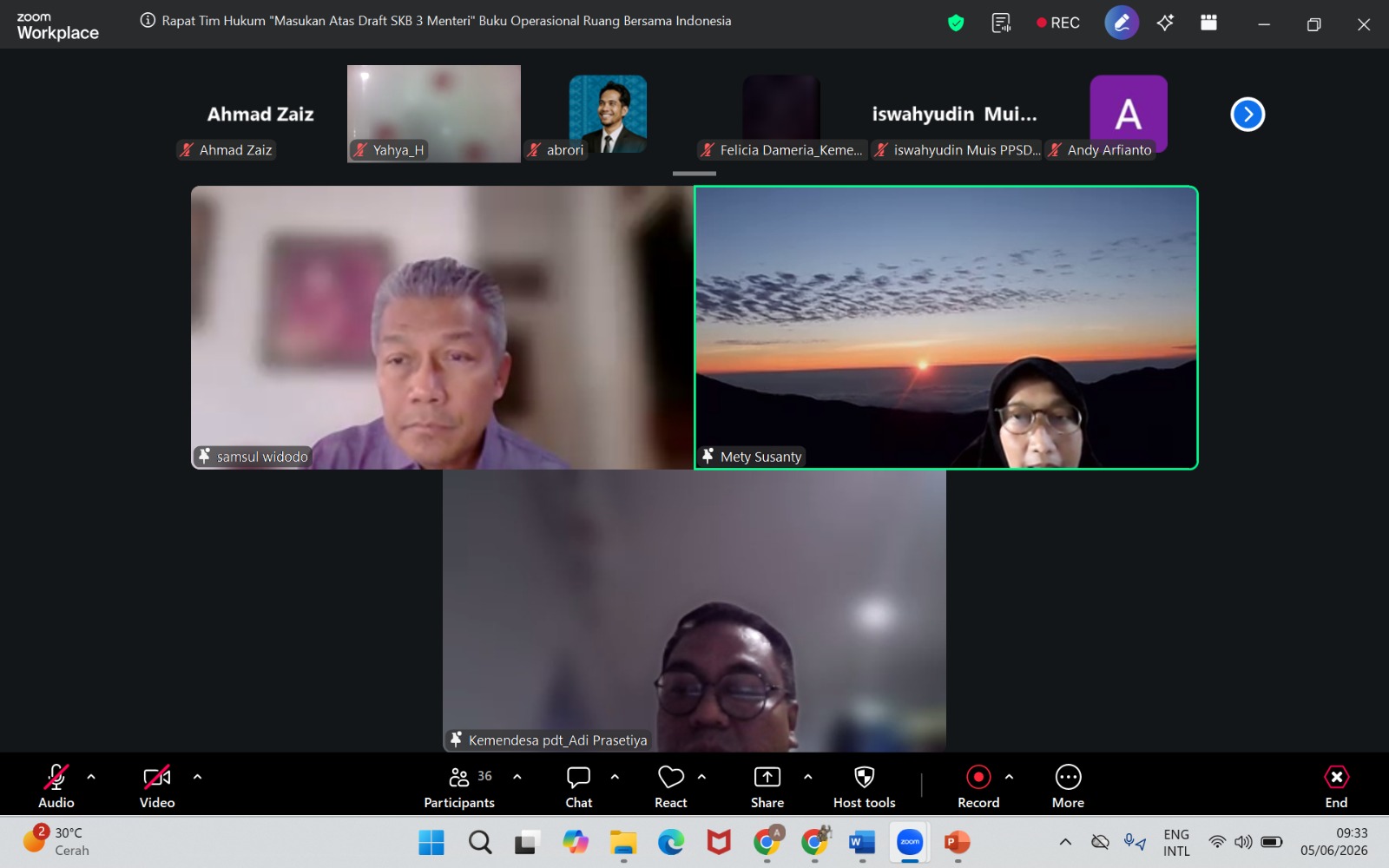Show hidden system tray icons
Viewport: 1389px width, 868px height.
click(1065, 842)
